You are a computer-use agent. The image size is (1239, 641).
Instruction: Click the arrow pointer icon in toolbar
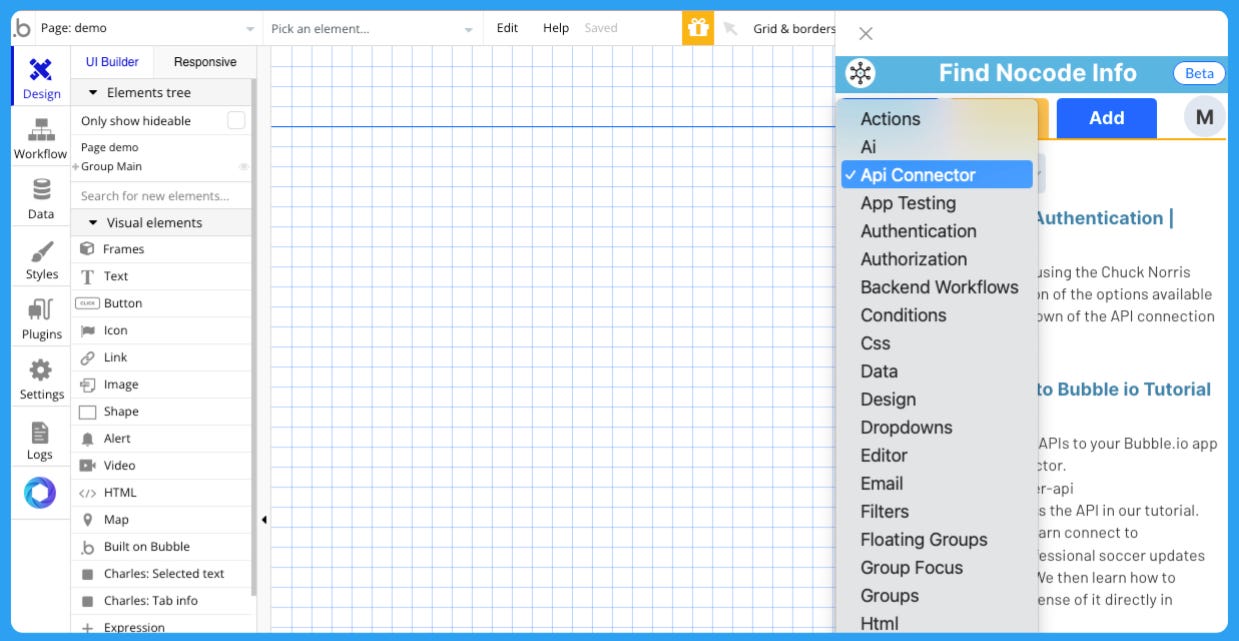click(731, 28)
